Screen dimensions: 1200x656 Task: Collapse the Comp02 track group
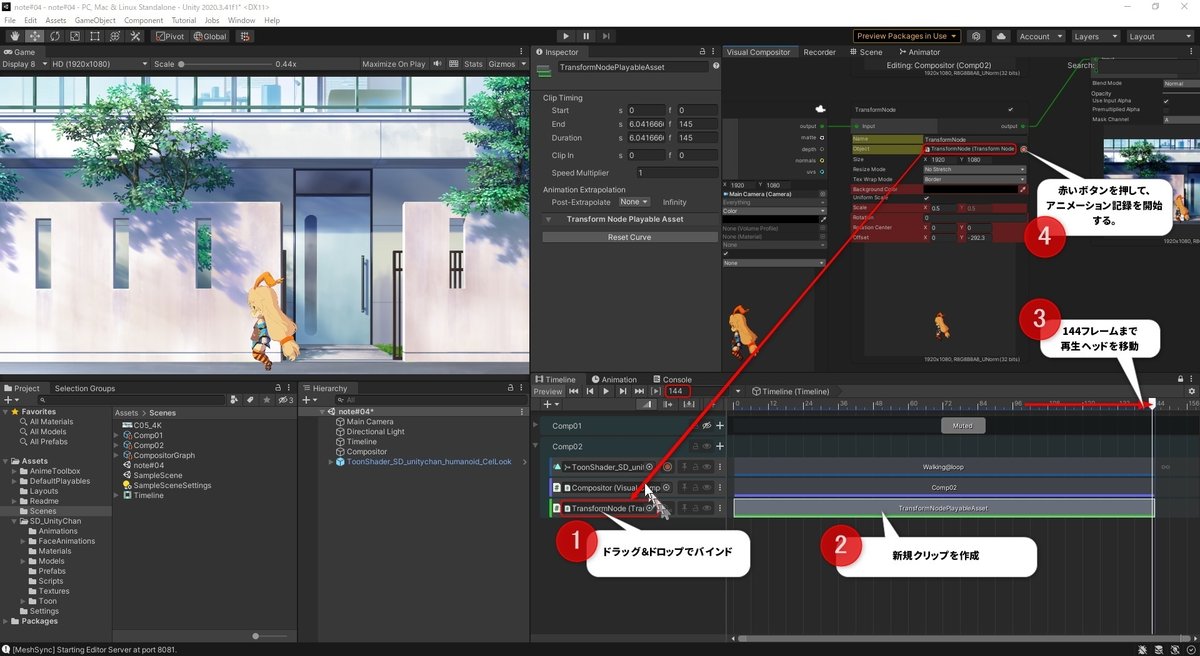click(535, 446)
